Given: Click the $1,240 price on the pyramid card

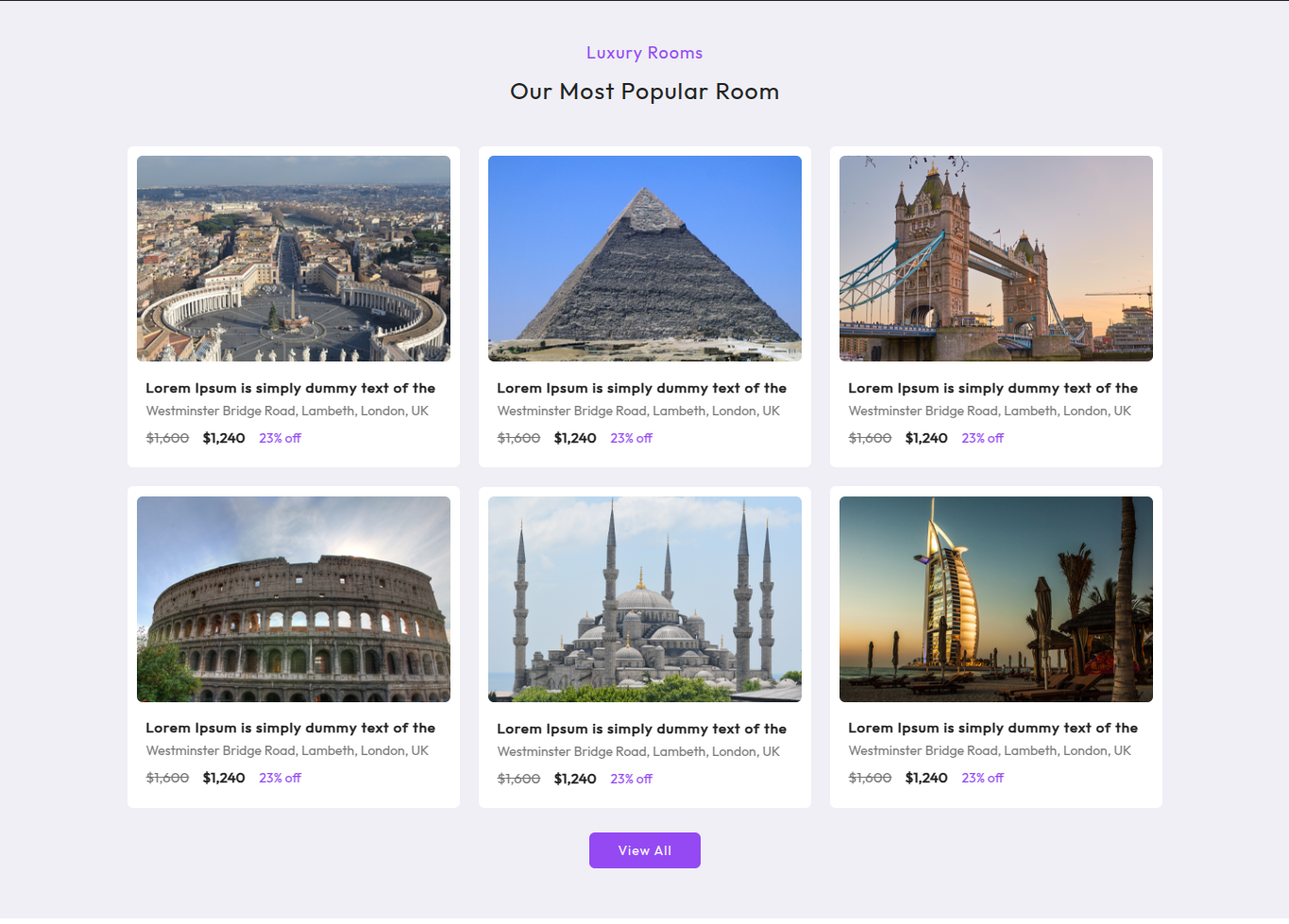Looking at the screenshot, I should click(575, 438).
